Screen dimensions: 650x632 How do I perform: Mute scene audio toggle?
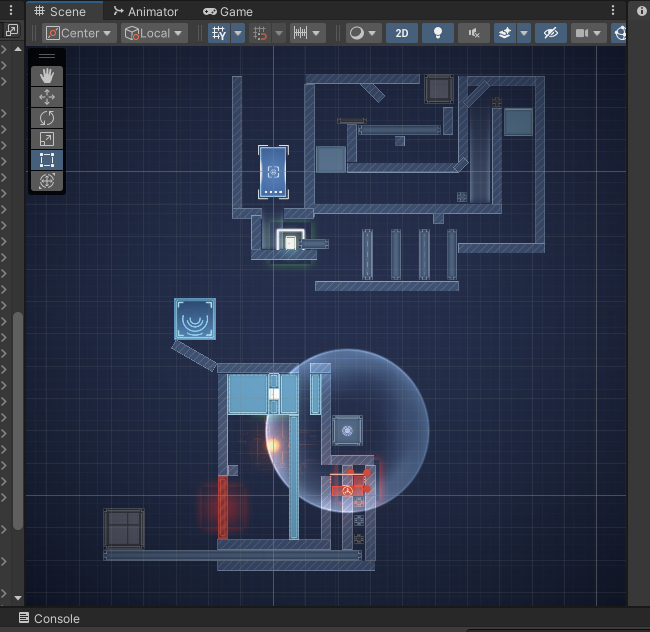pyautogui.click(x=473, y=33)
